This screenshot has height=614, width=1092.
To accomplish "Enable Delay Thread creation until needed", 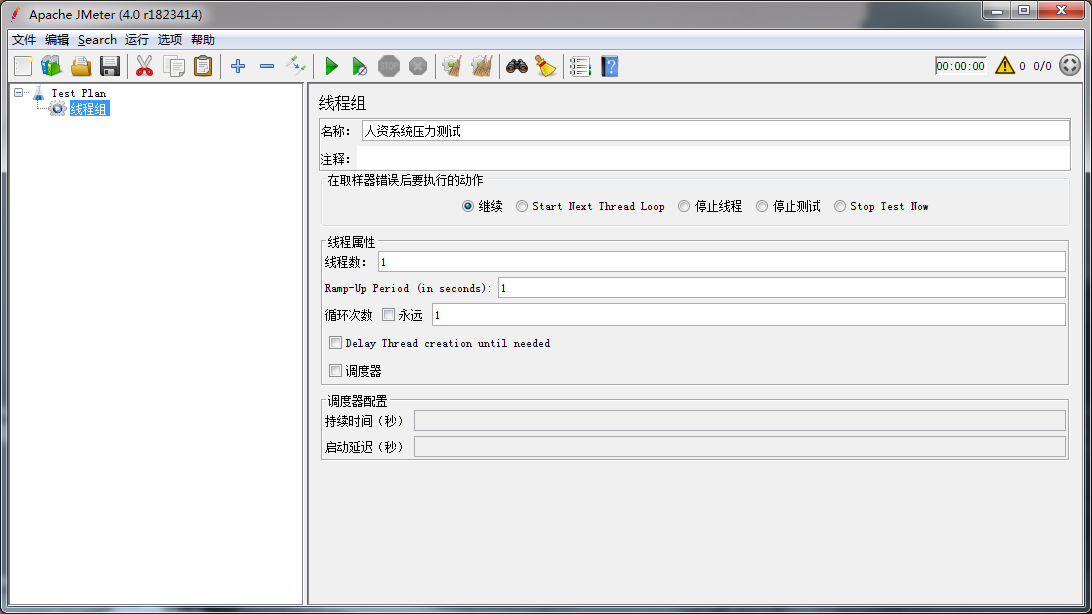I will [x=336, y=343].
